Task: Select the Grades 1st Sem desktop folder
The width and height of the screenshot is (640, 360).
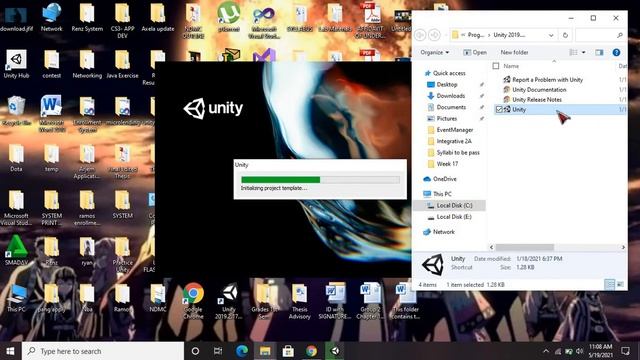Action: (x=264, y=301)
